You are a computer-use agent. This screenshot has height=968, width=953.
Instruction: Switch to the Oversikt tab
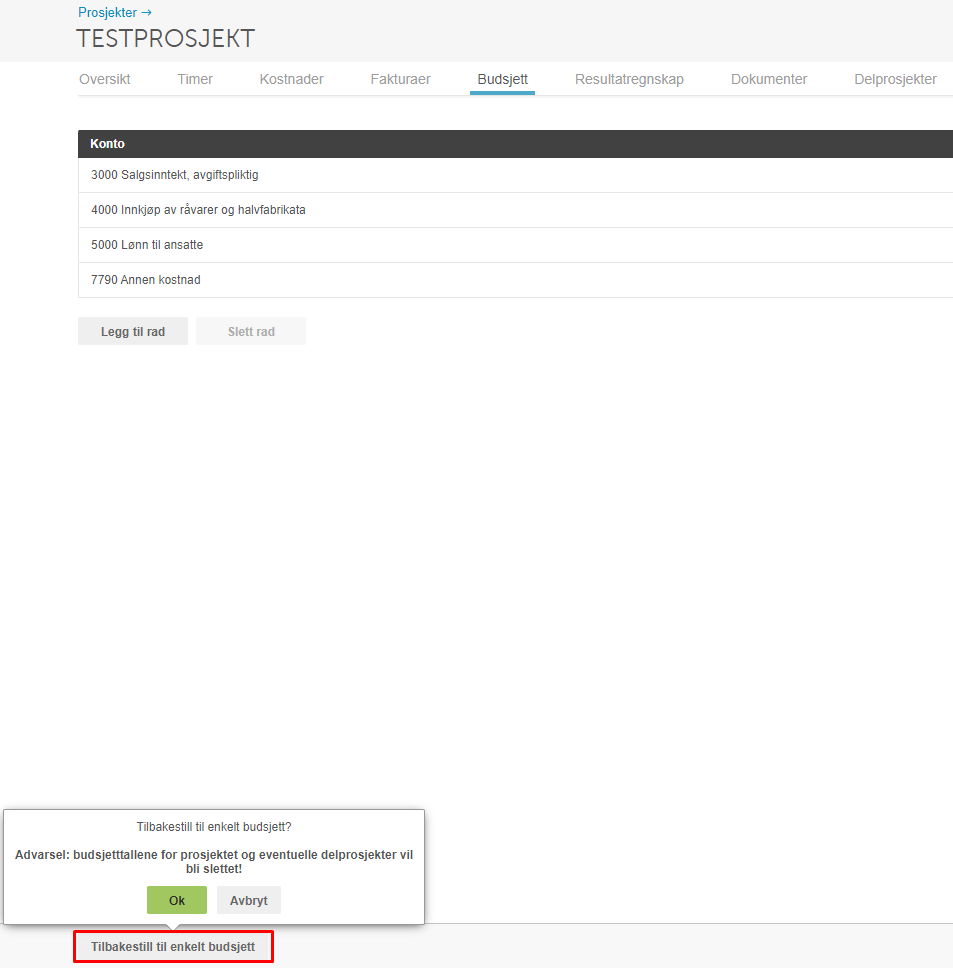[x=105, y=79]
